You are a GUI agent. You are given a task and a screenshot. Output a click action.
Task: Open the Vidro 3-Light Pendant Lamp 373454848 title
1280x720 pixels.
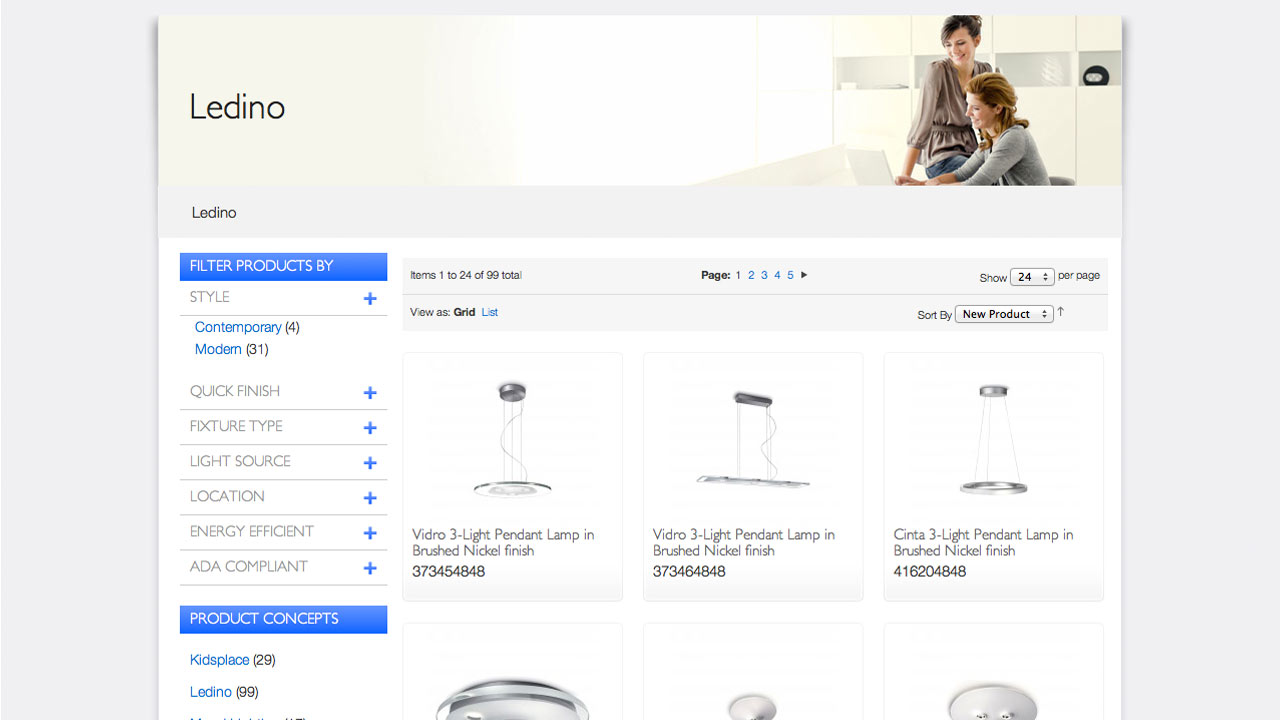coord(503,542)
